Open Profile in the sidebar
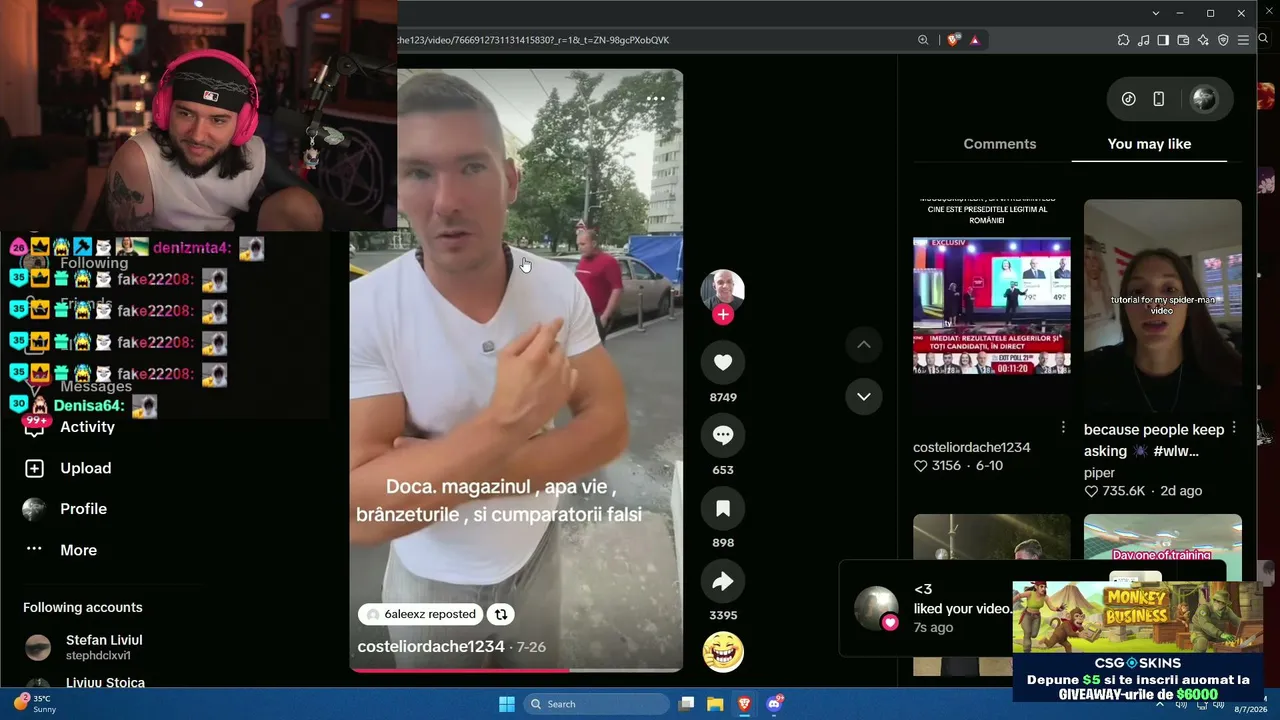 pyautogui.click(x=83, y=509)
